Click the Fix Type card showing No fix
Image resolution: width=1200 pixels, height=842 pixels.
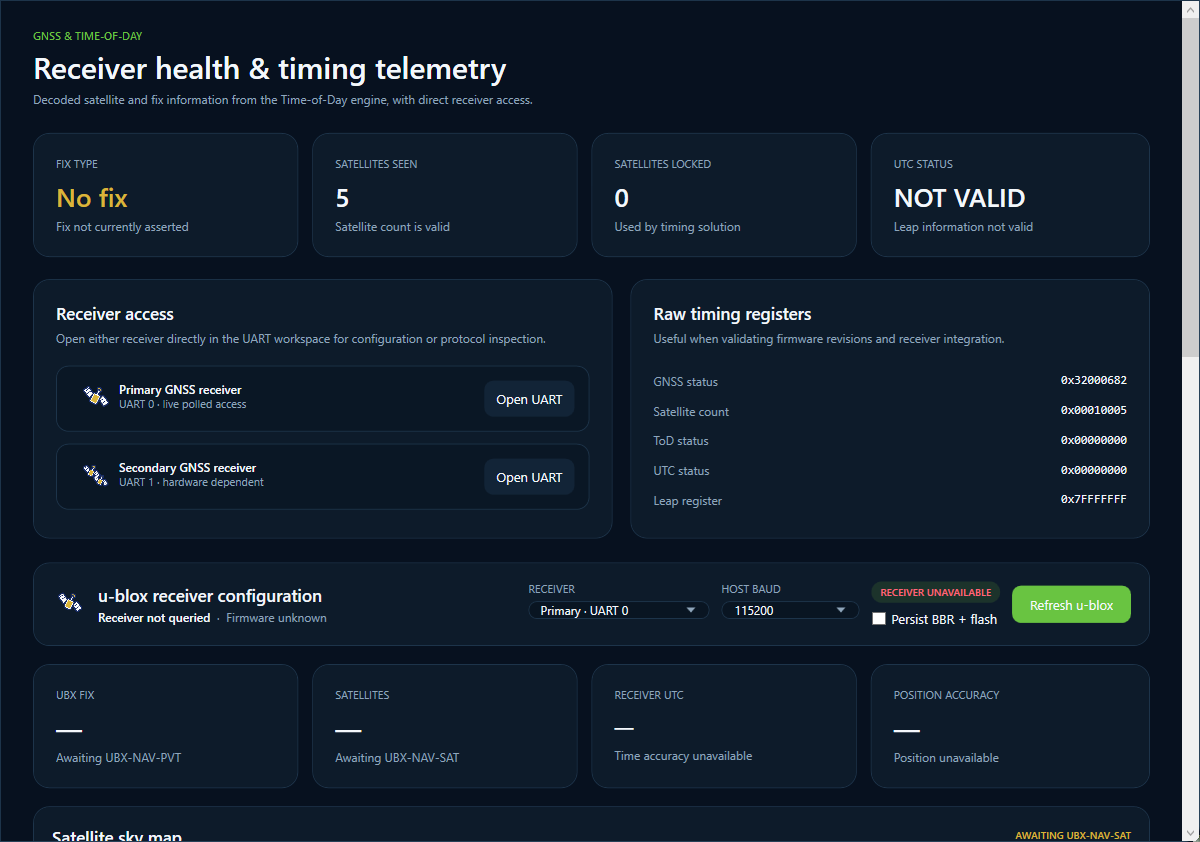(x=165, y=195)
